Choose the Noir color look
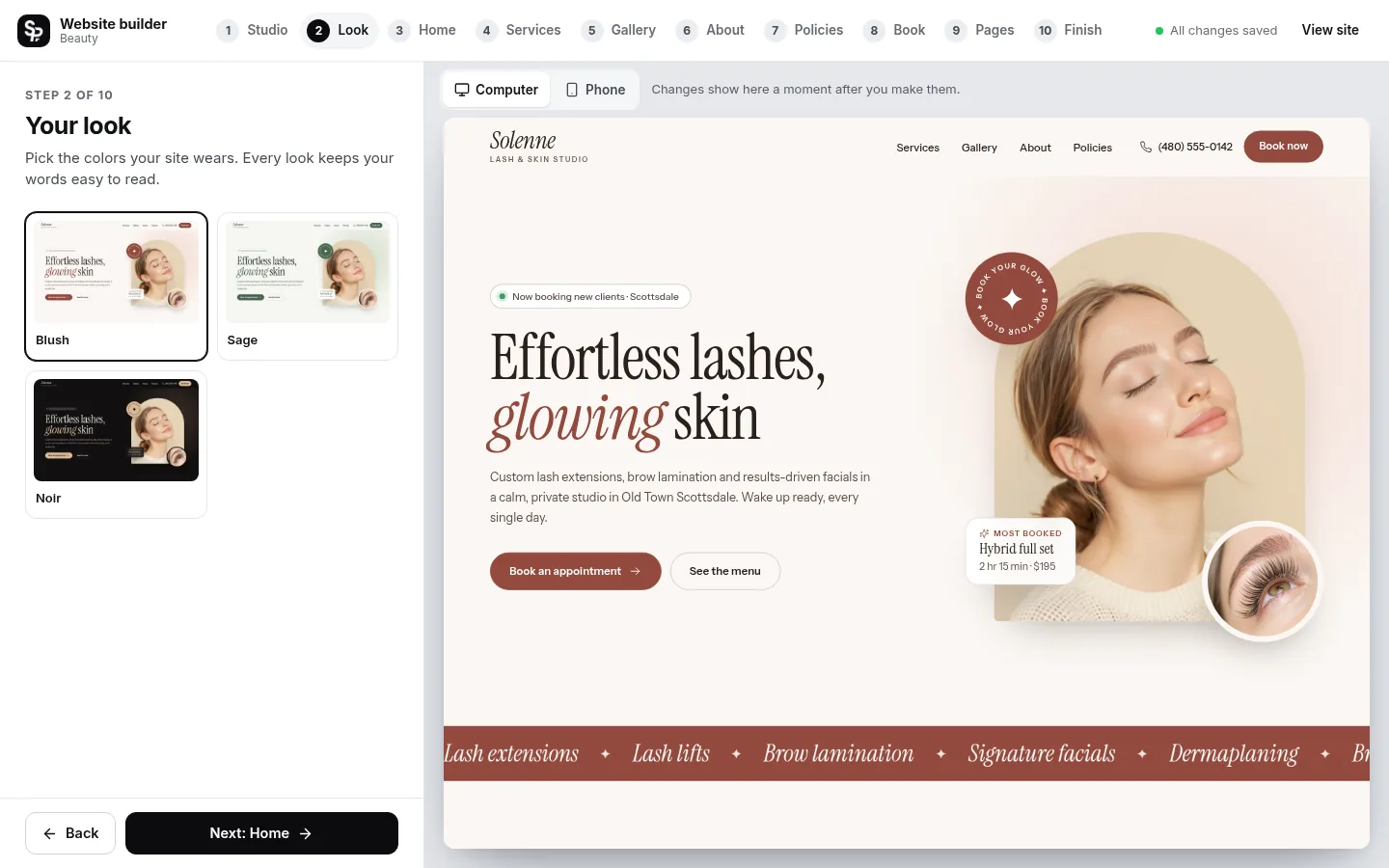This screenshot has height=868, width=1389. click(x=116, y=445)
